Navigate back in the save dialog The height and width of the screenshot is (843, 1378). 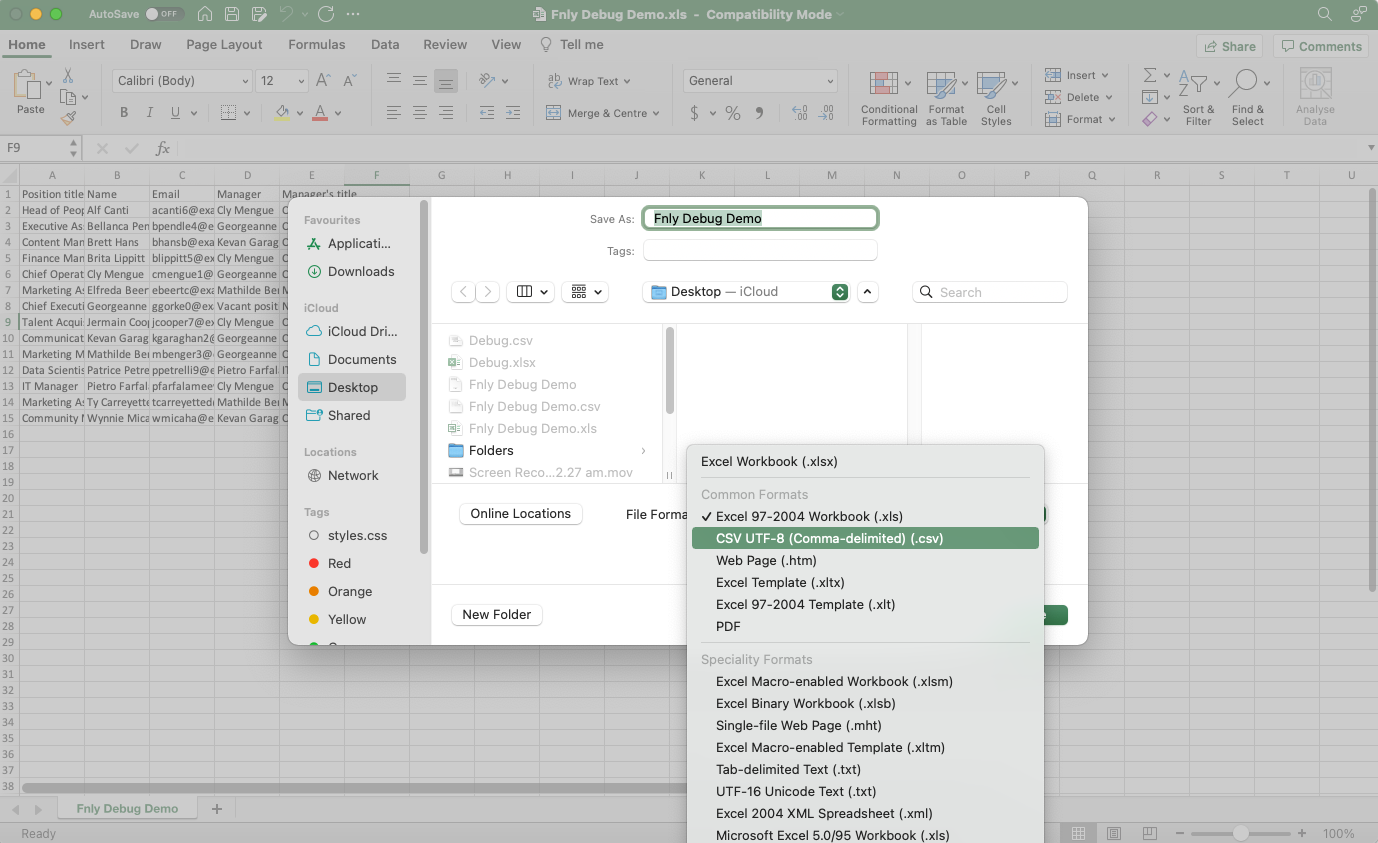pyautogui.click(x=463, y=292)
